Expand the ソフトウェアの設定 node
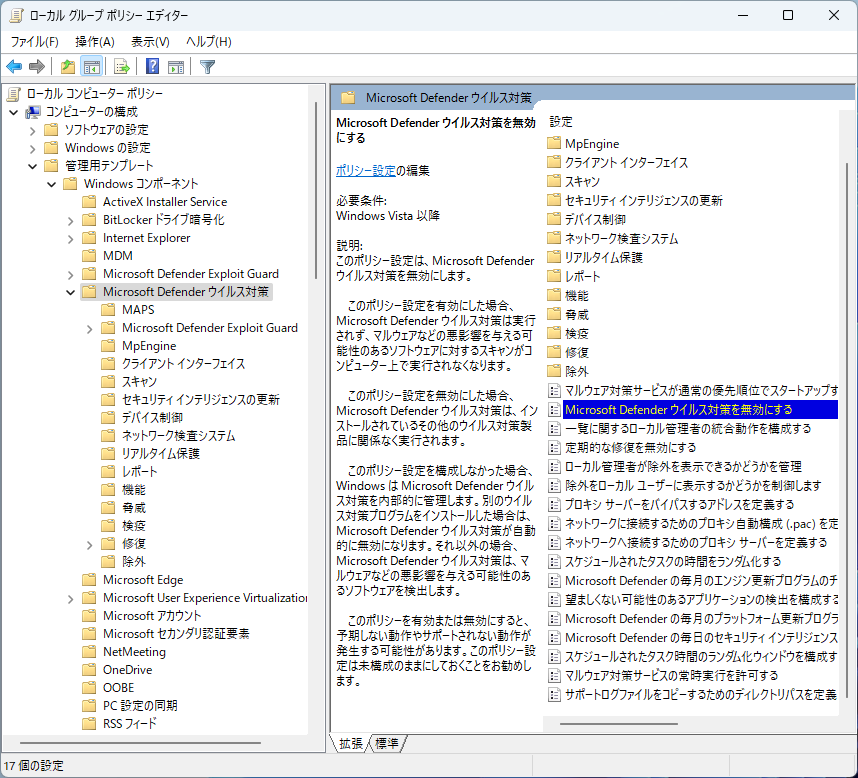This screenshot has height=778, width=858. (x=32, y=131)
